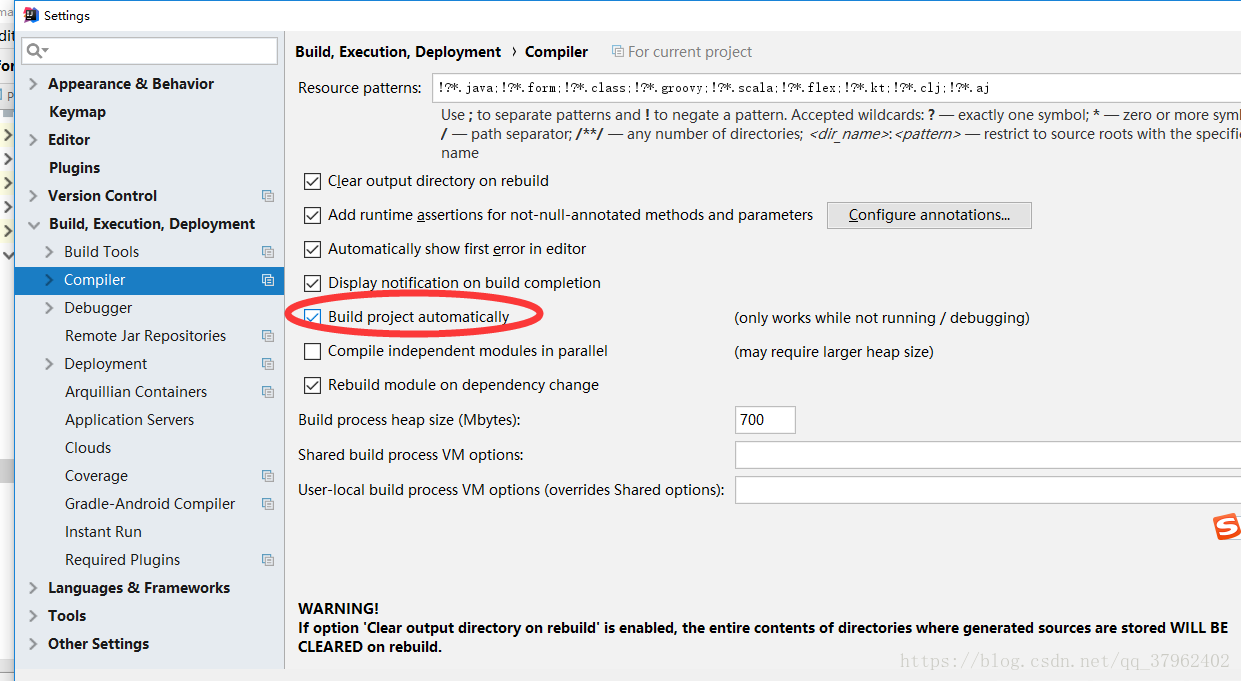Image resolution: width=1241 pixels, height=681 pixels.
Task: Click the project-level icon beside Coverage
Action: pyautogui.click(x=267, y=476)
